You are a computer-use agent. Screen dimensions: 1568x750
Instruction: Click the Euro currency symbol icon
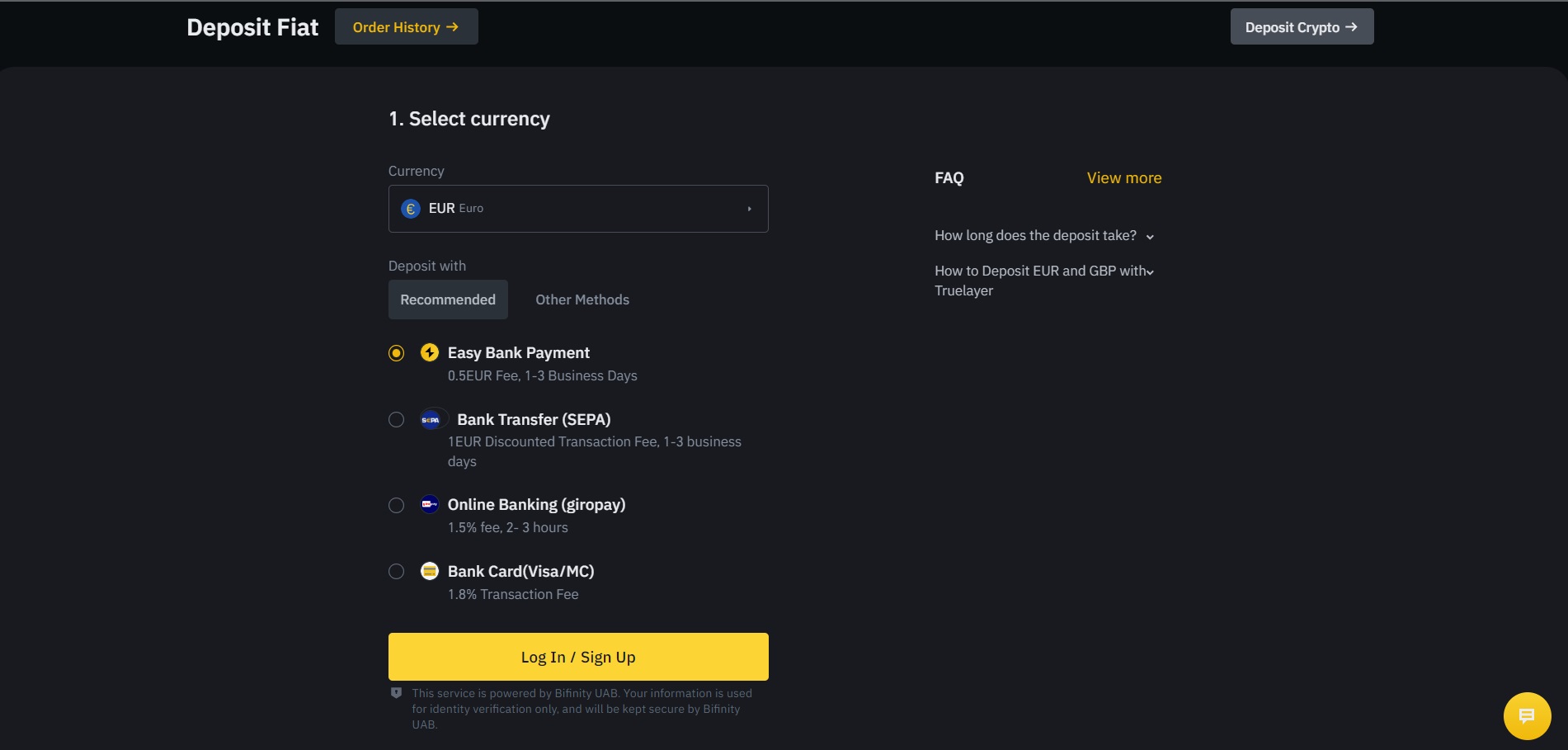(410, 209)
